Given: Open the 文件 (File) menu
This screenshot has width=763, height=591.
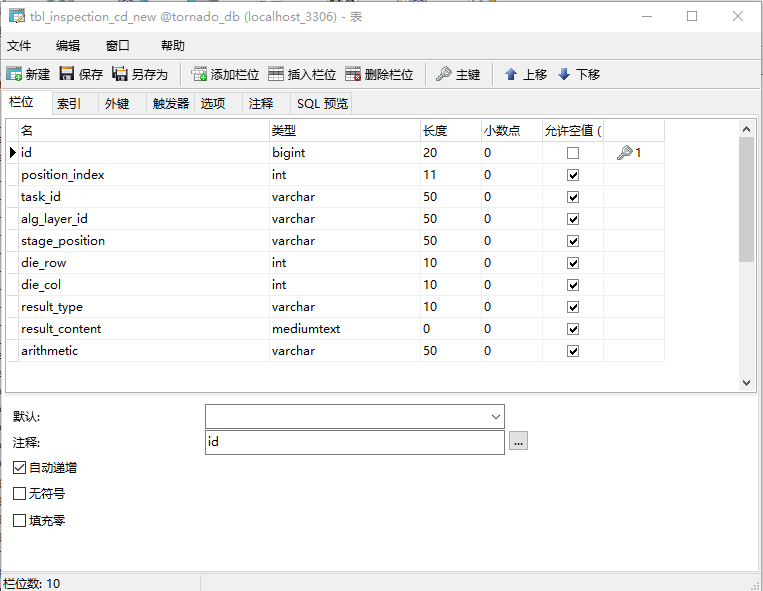Looking at the screenshot, I should tap(19, 46).
